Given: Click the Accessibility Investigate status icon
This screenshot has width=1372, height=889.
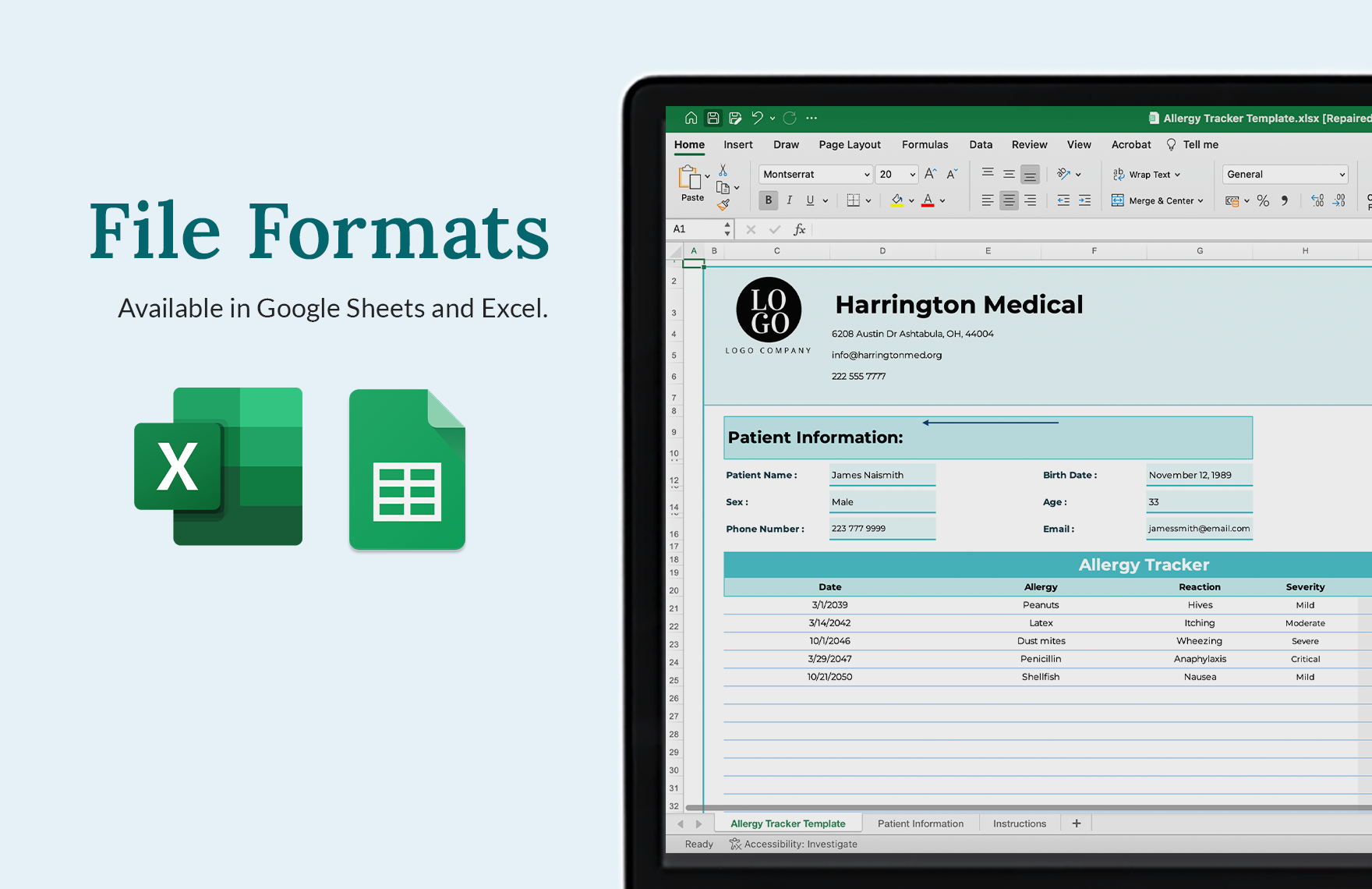Looking at the screenshot, I should [735, 844].
